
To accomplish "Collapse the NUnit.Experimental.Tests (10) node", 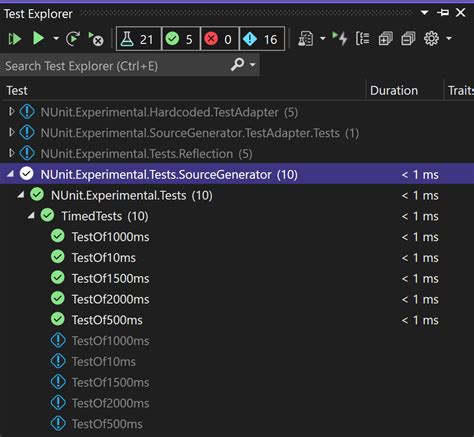I will (21, 195).
